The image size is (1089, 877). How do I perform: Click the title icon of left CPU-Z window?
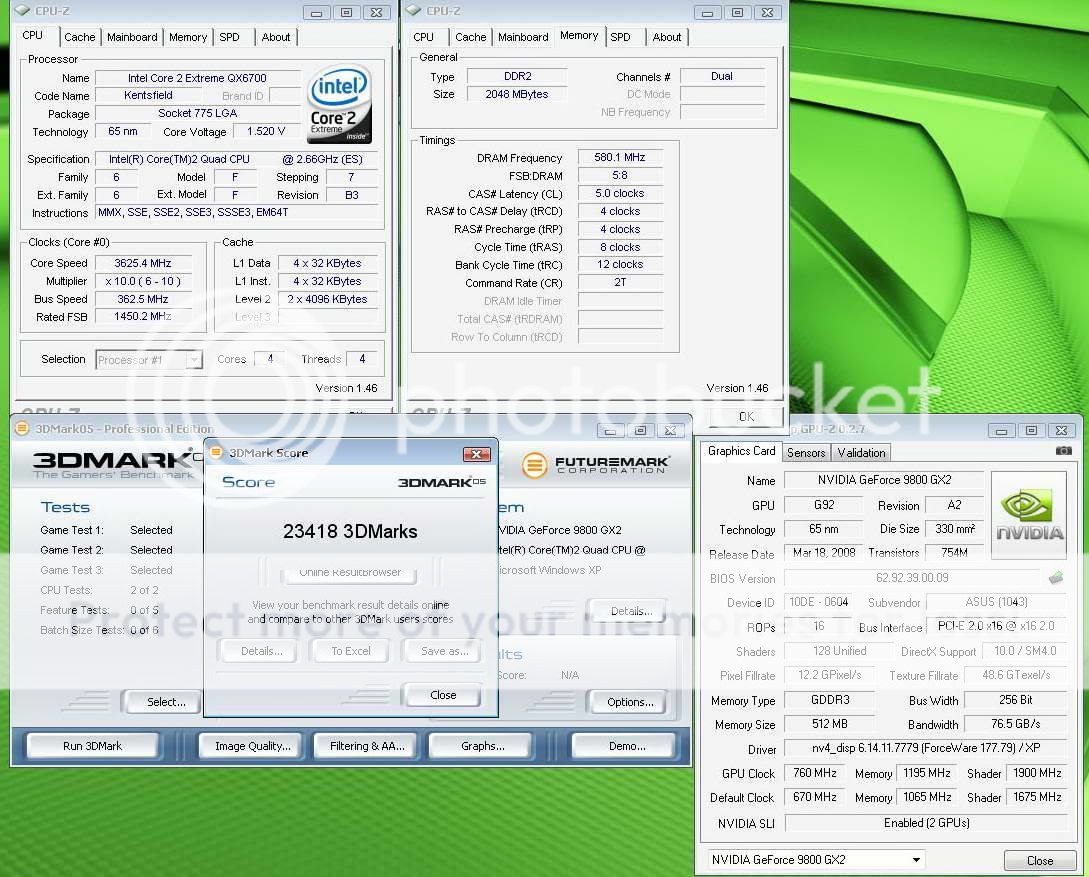[22, 10]
